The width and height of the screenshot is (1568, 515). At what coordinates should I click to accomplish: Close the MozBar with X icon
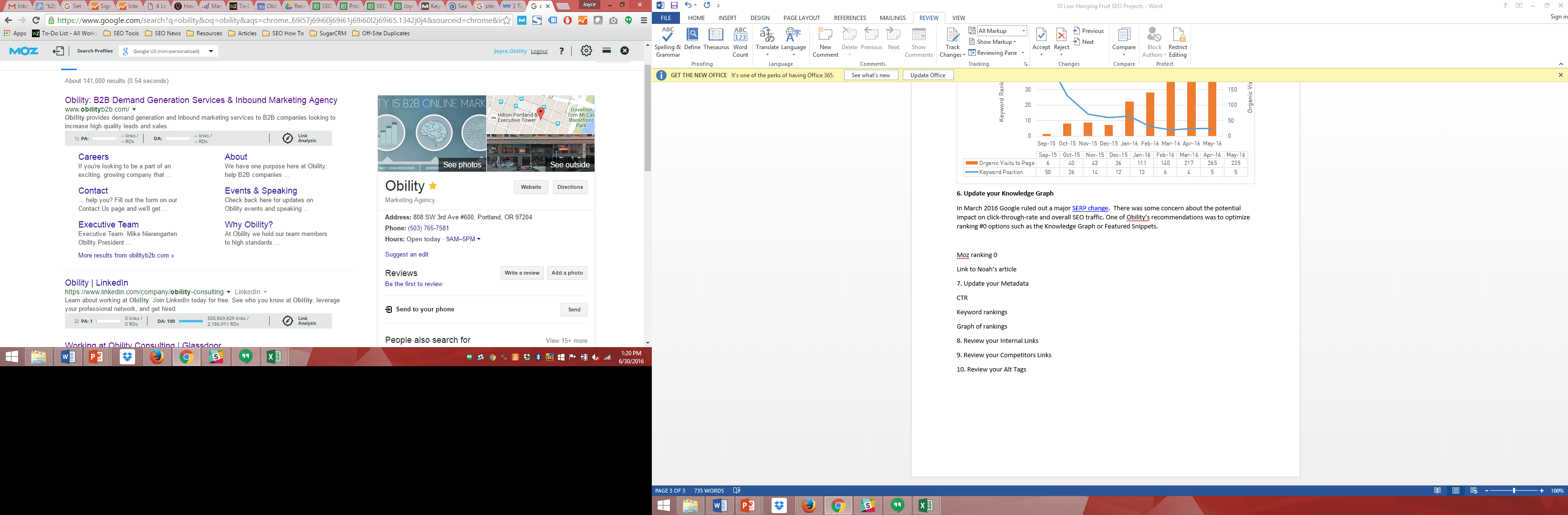[x=625, y=51]
